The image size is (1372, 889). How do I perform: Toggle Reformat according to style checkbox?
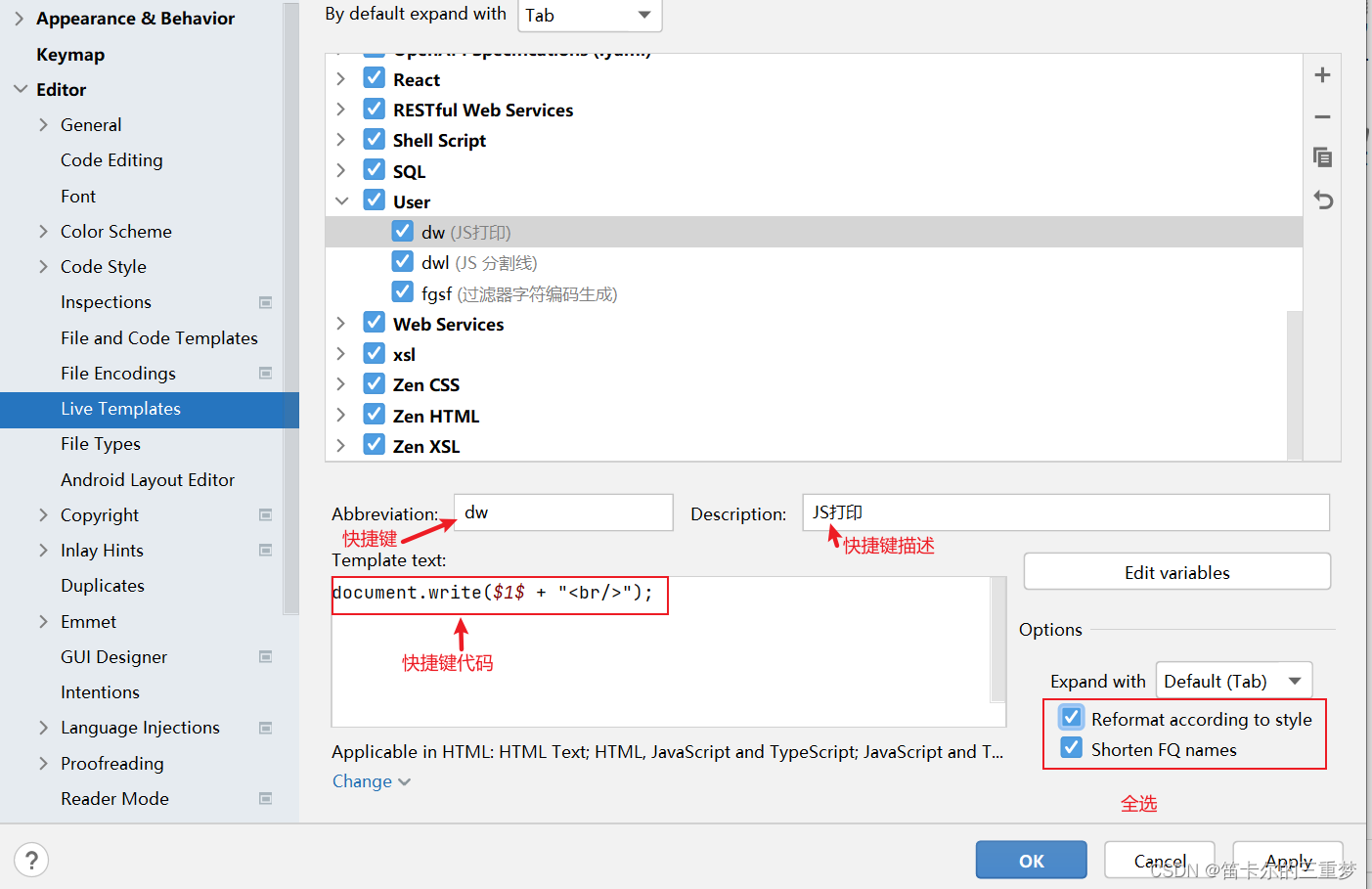1072,718
